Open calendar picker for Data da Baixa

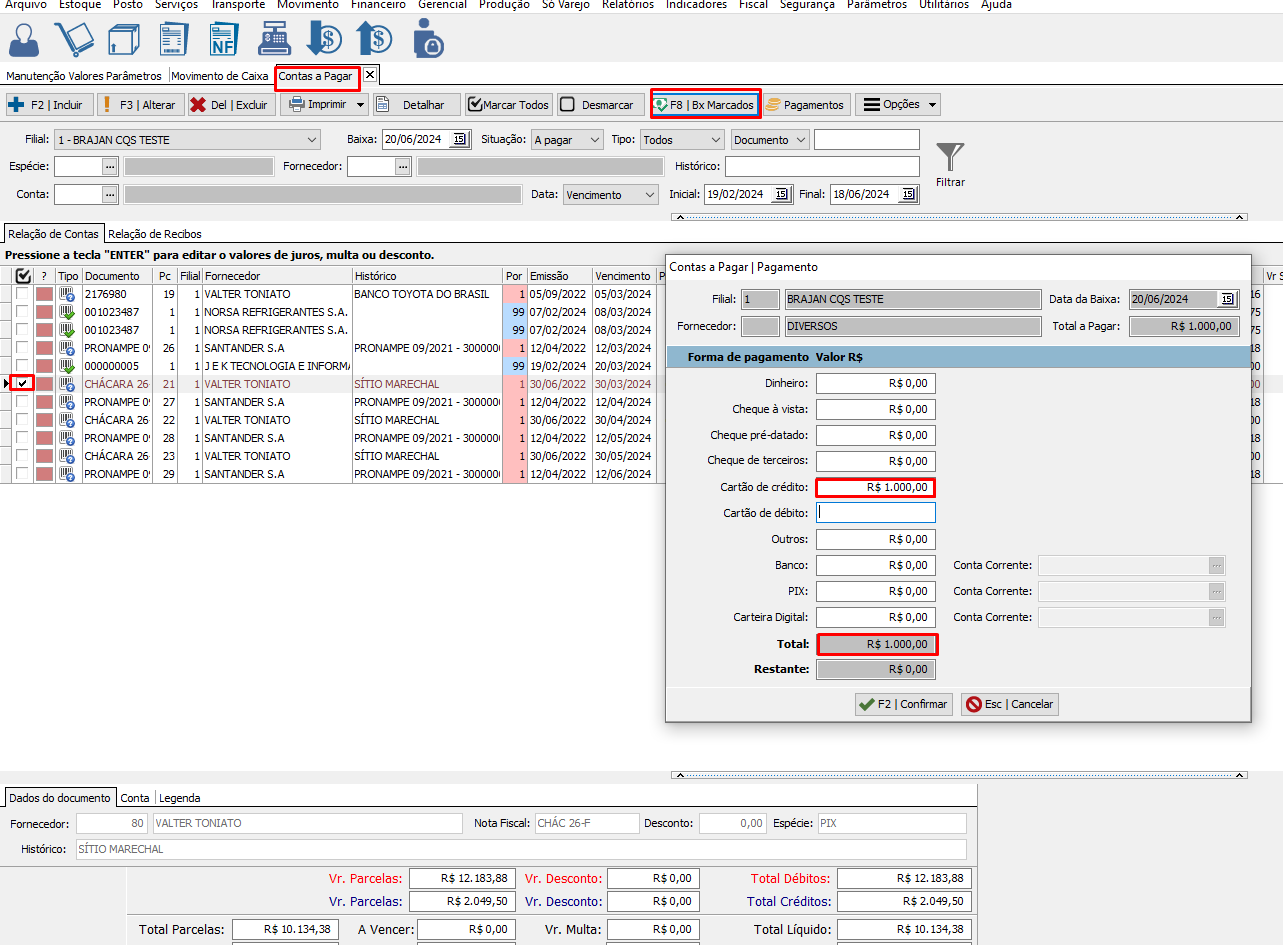(1225, 299)
